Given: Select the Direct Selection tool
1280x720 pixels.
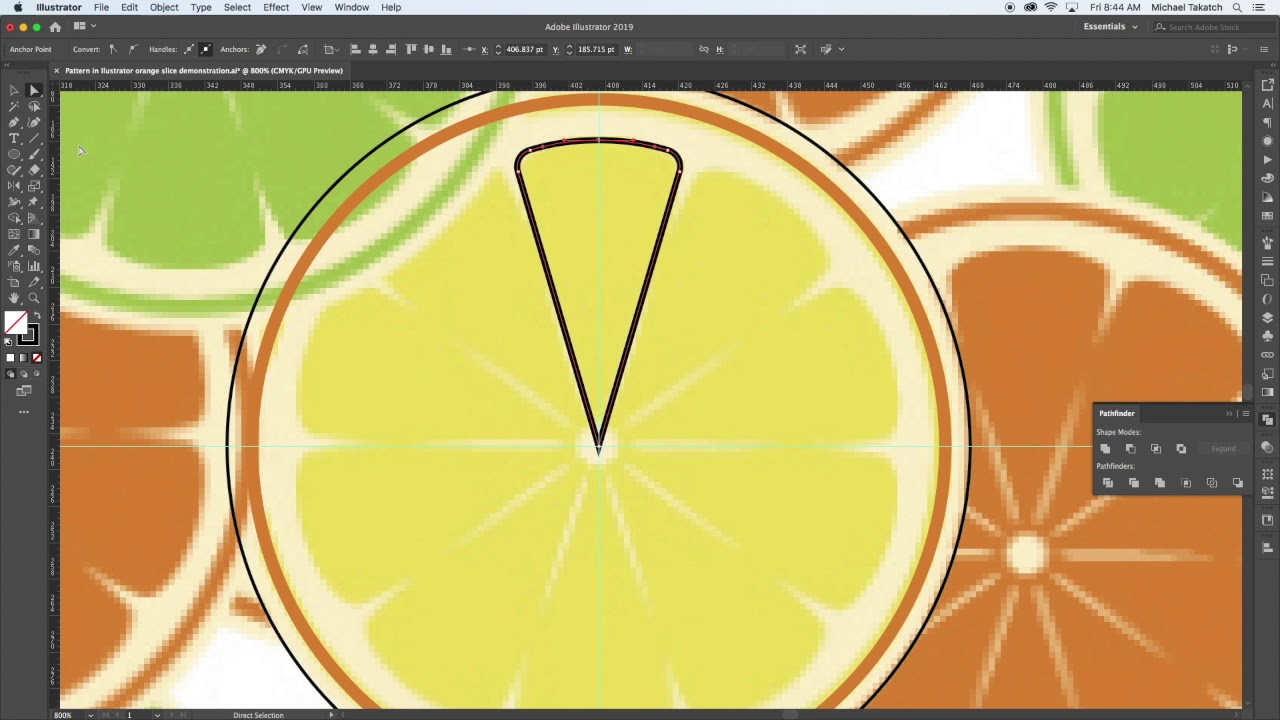Looking at the screenshot, I should 34,90.
